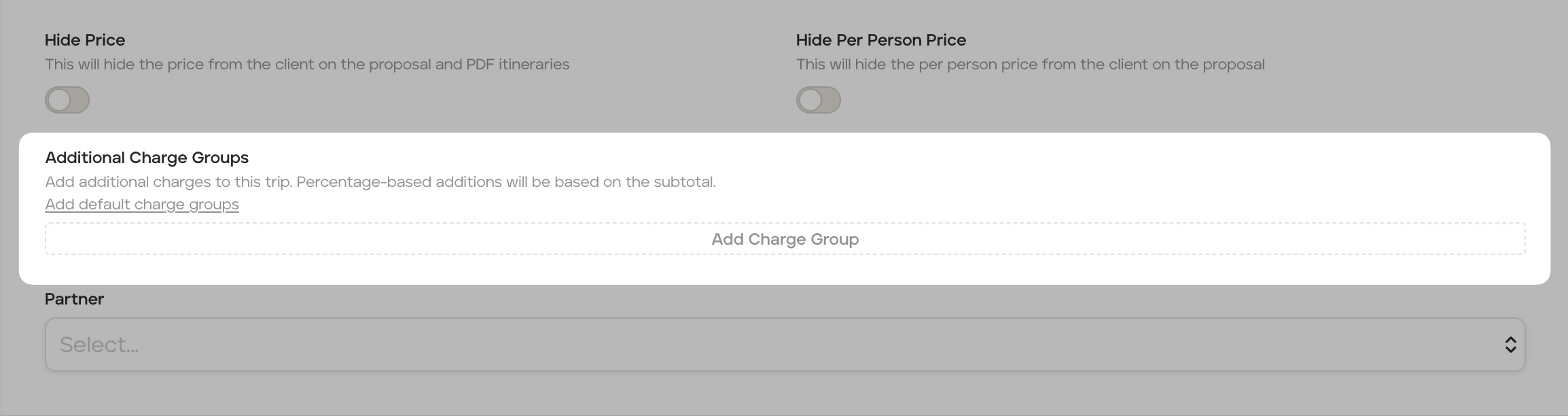
Task: Click the Hide Per Person Price heading
Action: [880, 40]
